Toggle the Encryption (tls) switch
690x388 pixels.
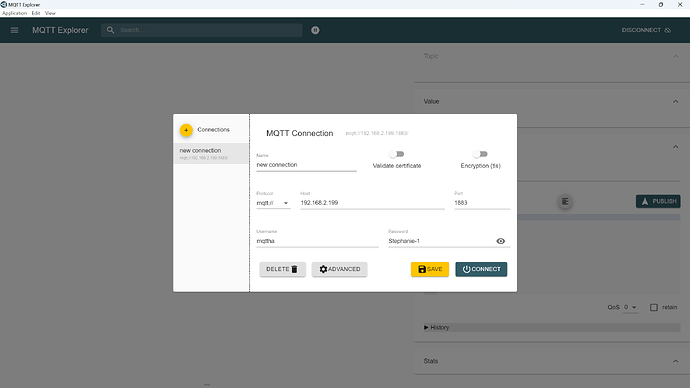click(x=480, y=154)
